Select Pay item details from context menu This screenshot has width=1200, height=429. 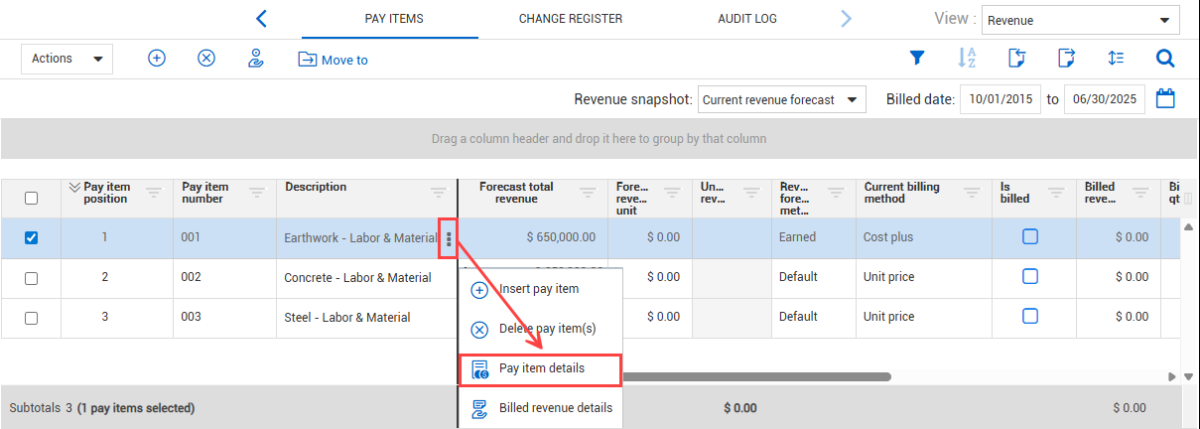(x=540, y=369)
